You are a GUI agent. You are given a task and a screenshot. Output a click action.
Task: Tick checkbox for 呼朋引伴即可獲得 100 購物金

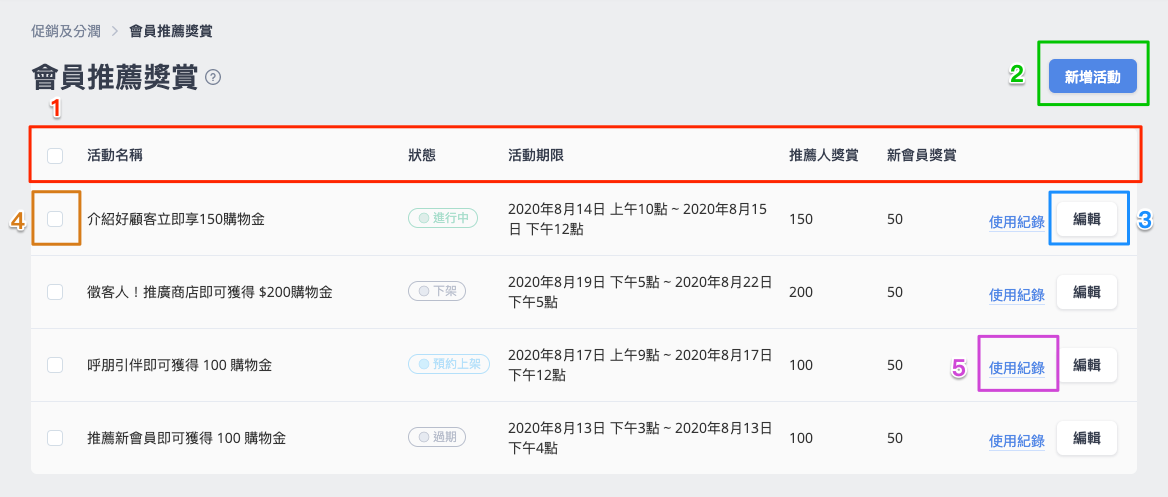(55, 365)
